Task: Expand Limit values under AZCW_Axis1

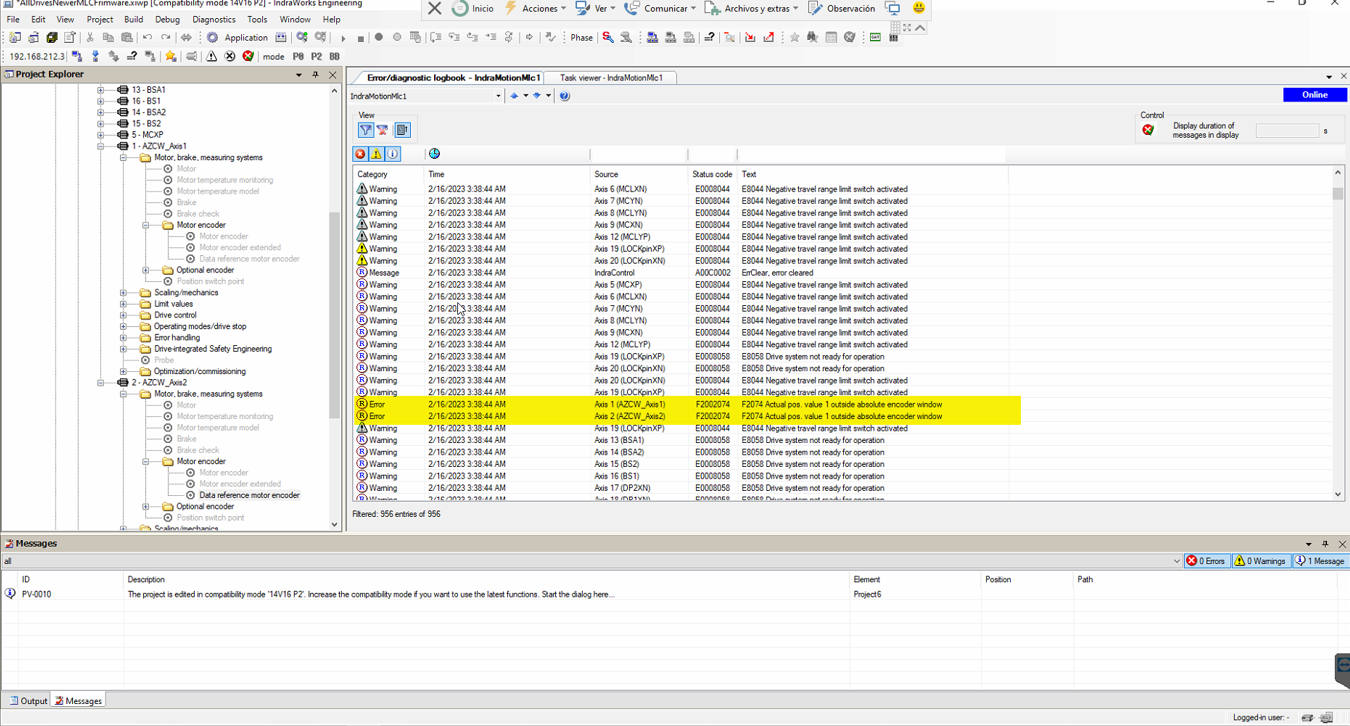Action: [123, 304]
